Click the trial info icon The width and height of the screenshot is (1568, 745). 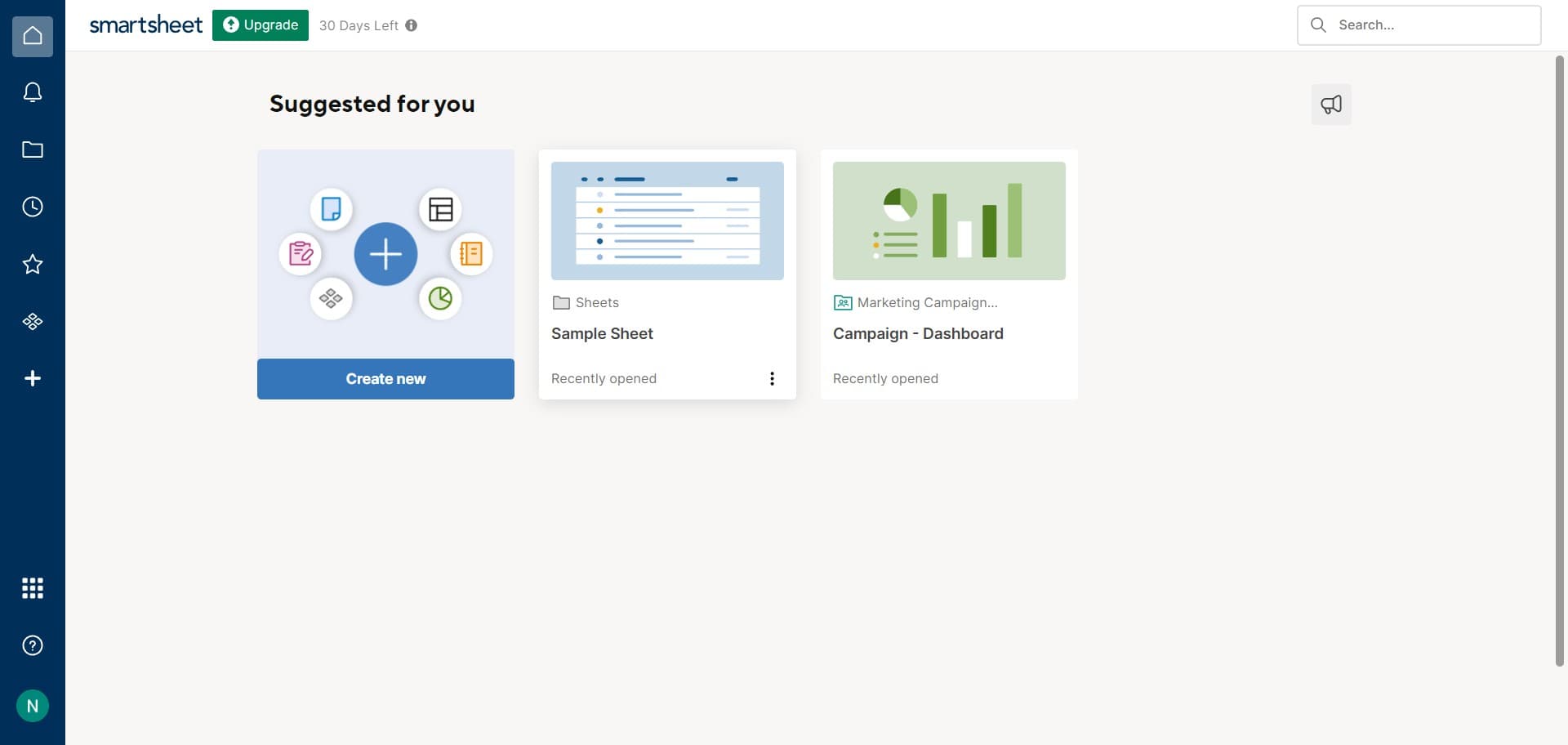click(412, 25)
